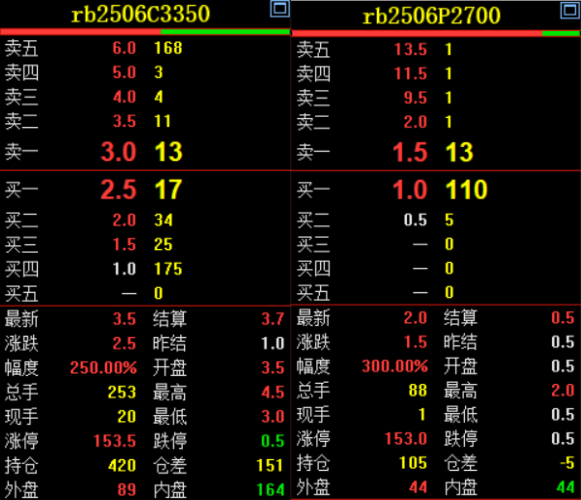Click the 250.00% change percentage value
Image resolution: width=581 pixels, height=500 pixels.
(103, 368)
